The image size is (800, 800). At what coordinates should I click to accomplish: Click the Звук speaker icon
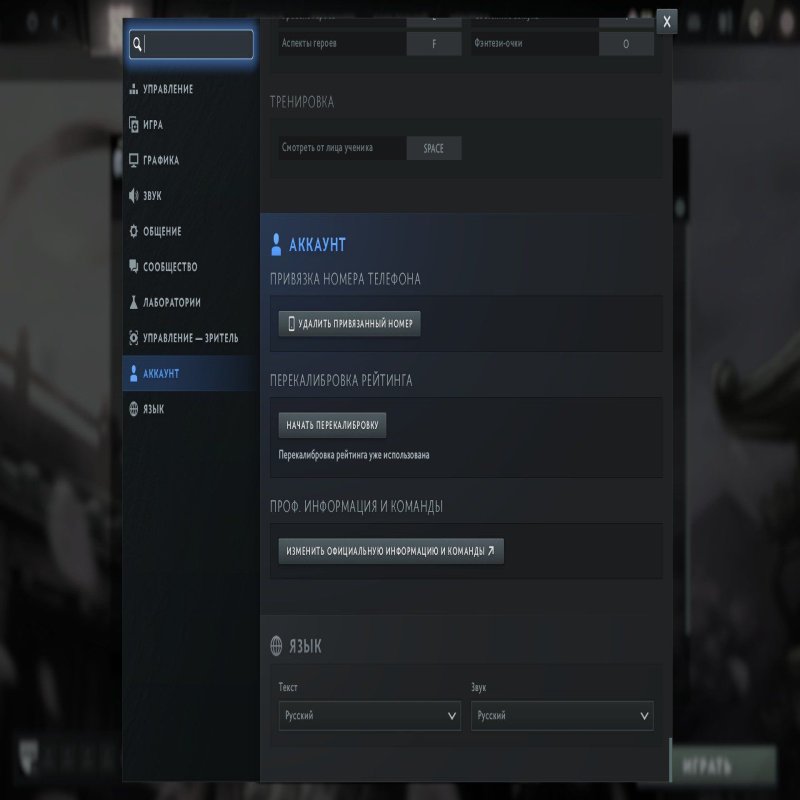(133, 196)
